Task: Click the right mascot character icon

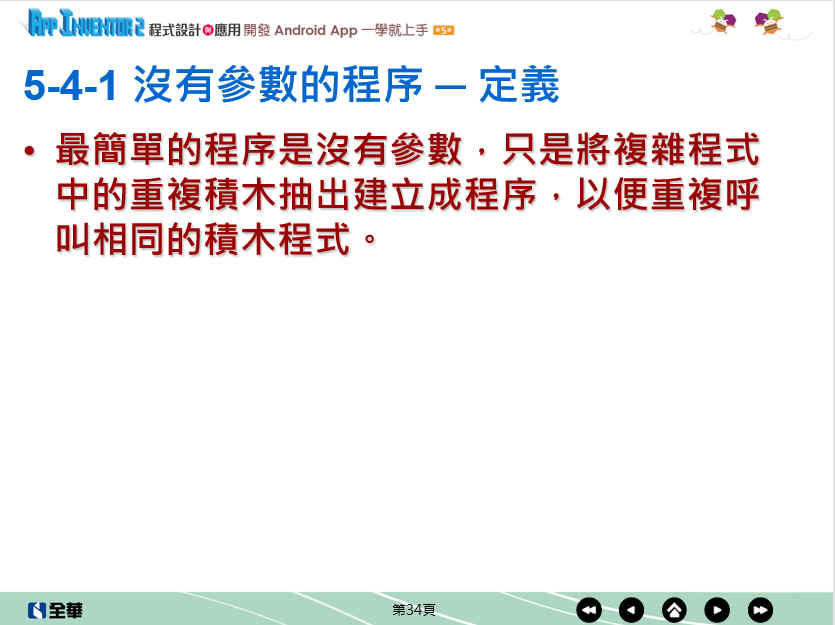Action: 769,21
